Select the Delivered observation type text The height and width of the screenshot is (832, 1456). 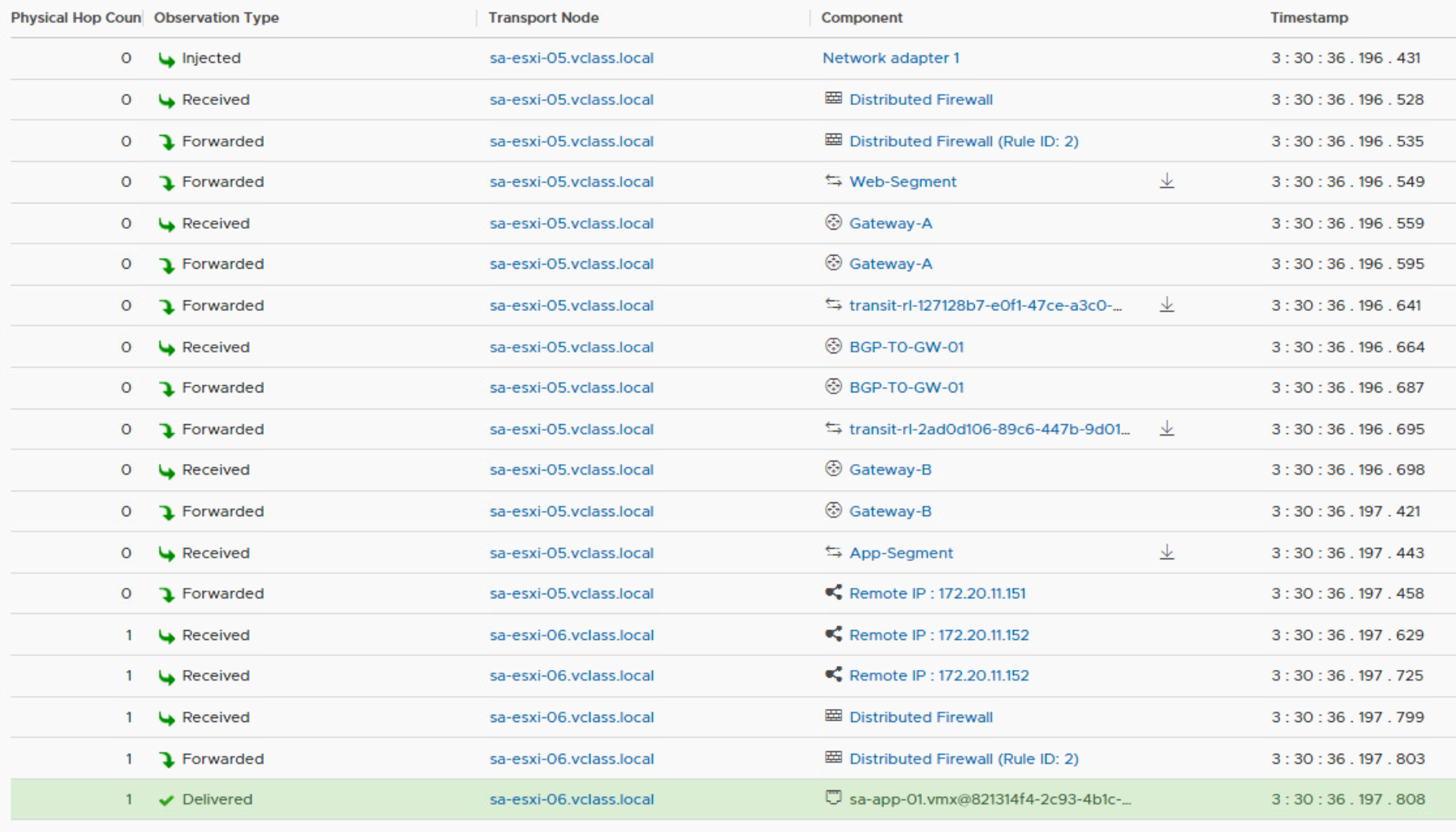pyautogui.click(x=217, y=799)
